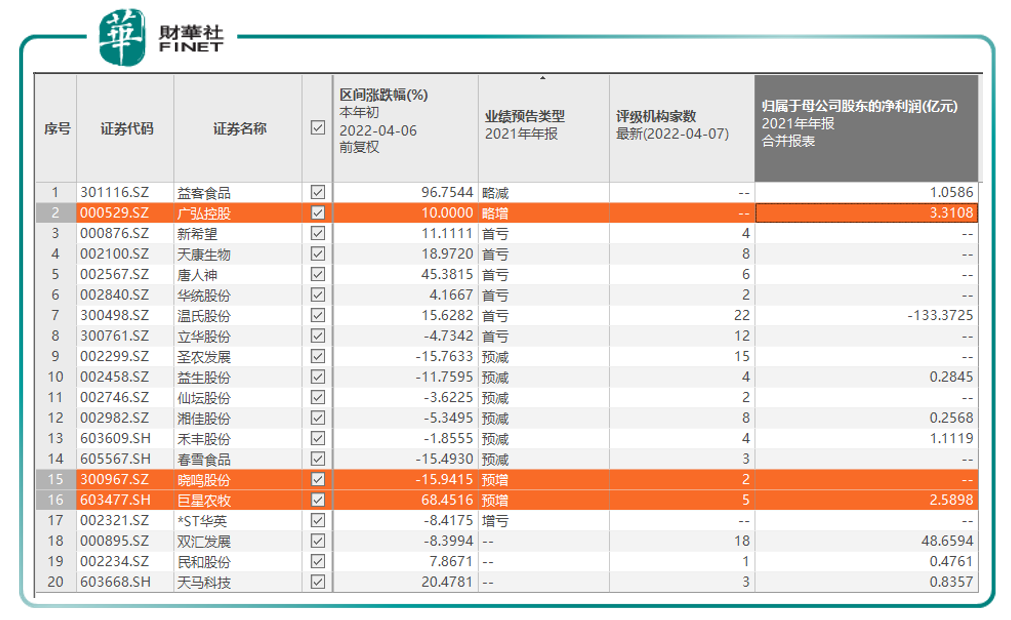The width and height of the screenshot is (1011, 620).
Task: Click row number 20
Action: click(55, 582)
